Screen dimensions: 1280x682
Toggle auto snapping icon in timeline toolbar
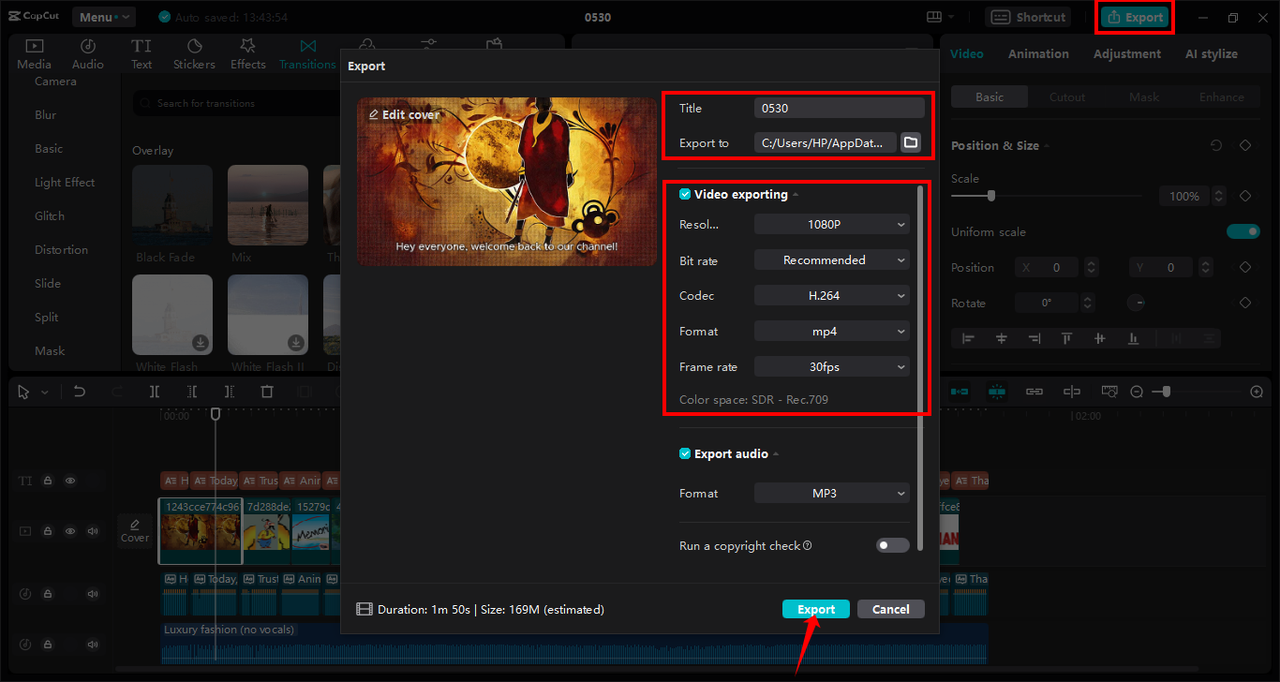pos(997,392)
